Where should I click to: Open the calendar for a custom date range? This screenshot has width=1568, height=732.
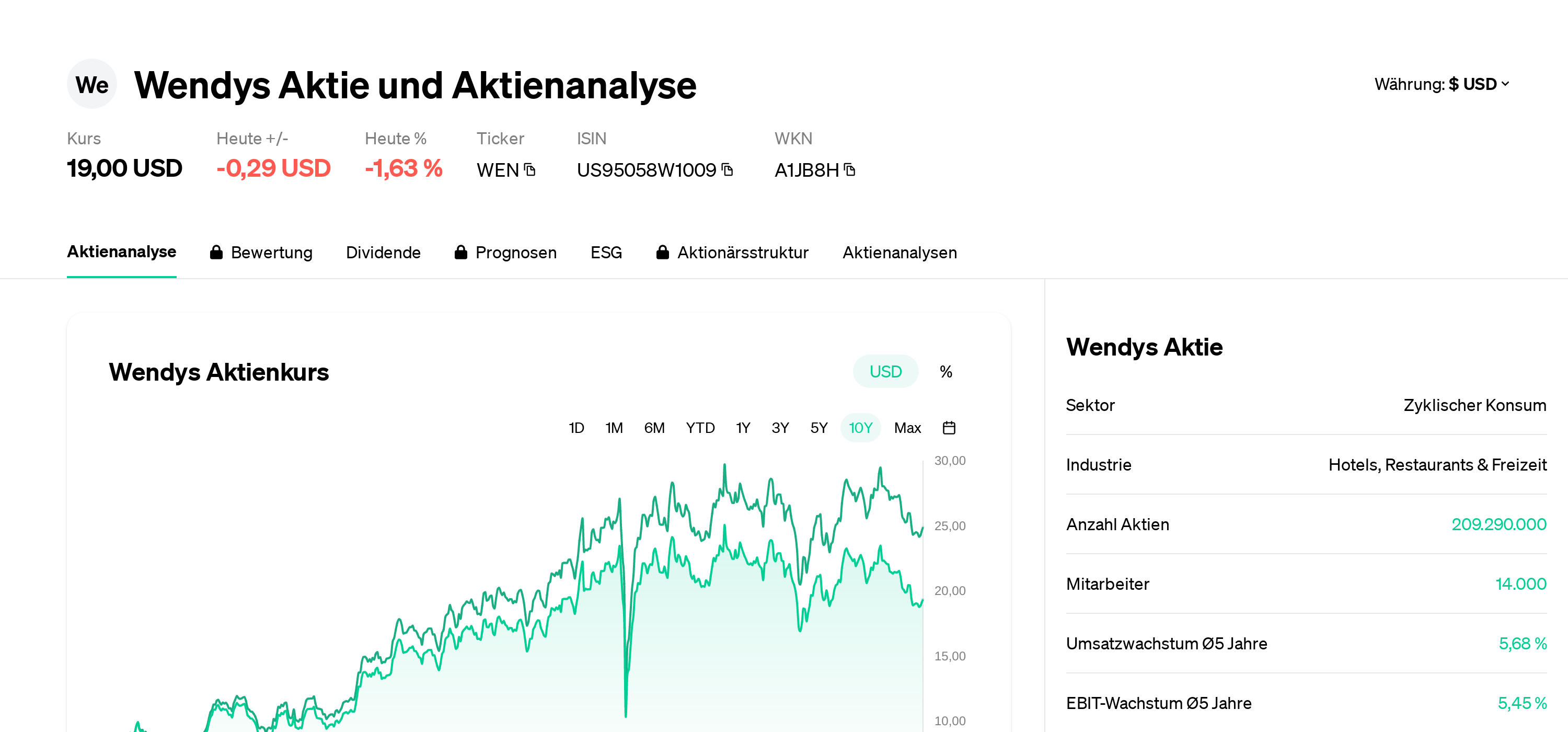[949, 428]
